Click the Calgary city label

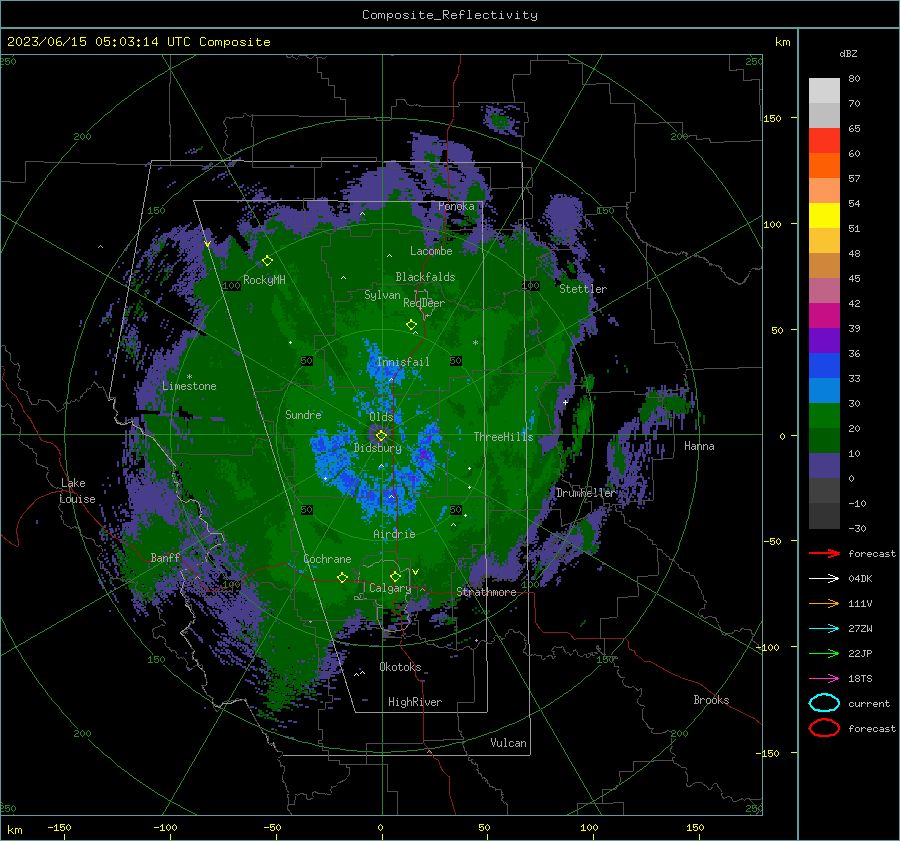coord(390,588)
